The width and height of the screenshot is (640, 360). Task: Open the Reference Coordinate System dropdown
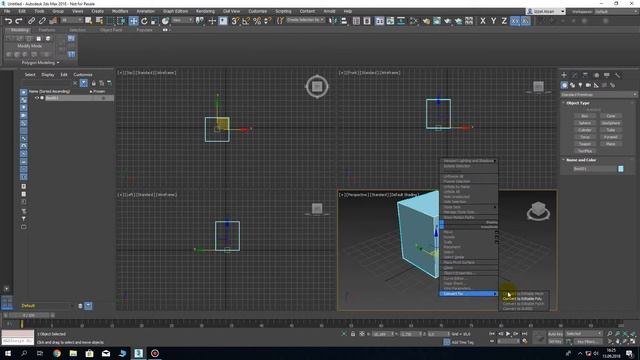[182, 20]
